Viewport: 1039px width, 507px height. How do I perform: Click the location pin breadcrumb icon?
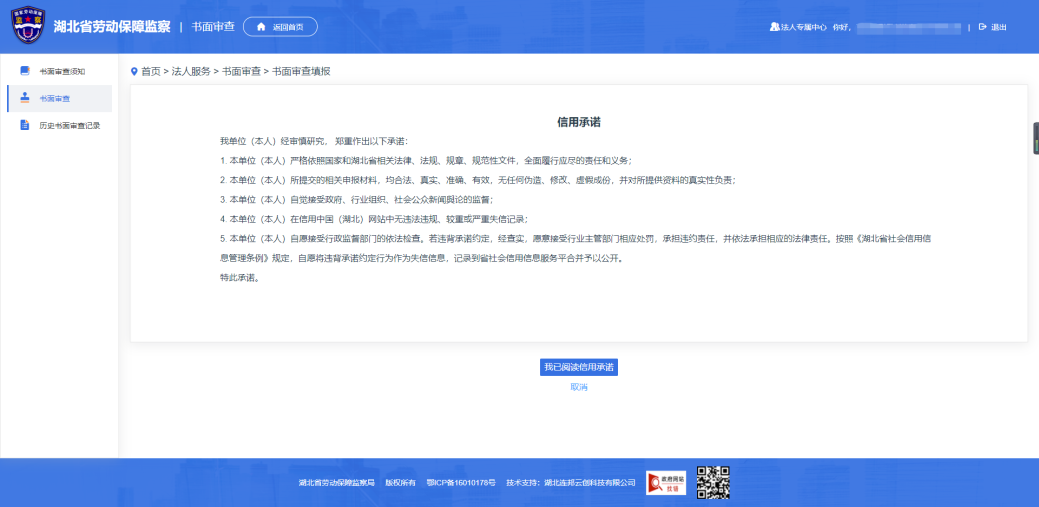pyautogui.click(x=134, y=72)
